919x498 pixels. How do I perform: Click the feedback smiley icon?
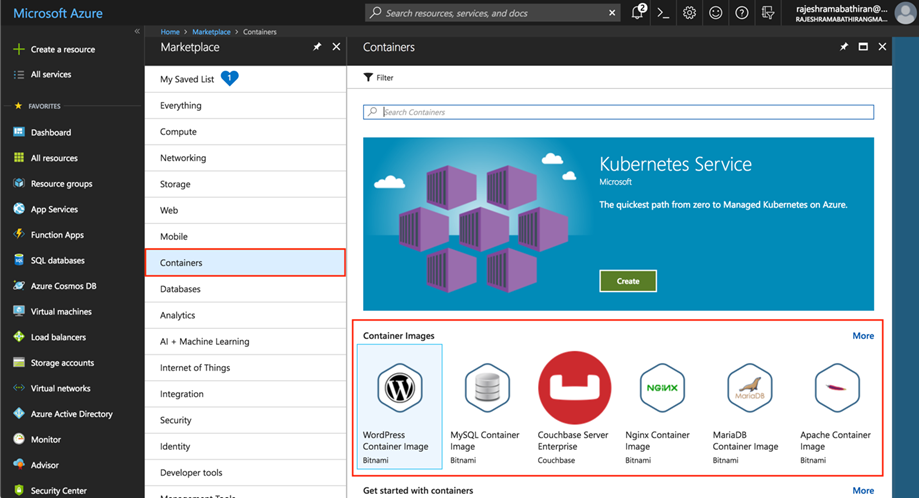pos(716,13)
